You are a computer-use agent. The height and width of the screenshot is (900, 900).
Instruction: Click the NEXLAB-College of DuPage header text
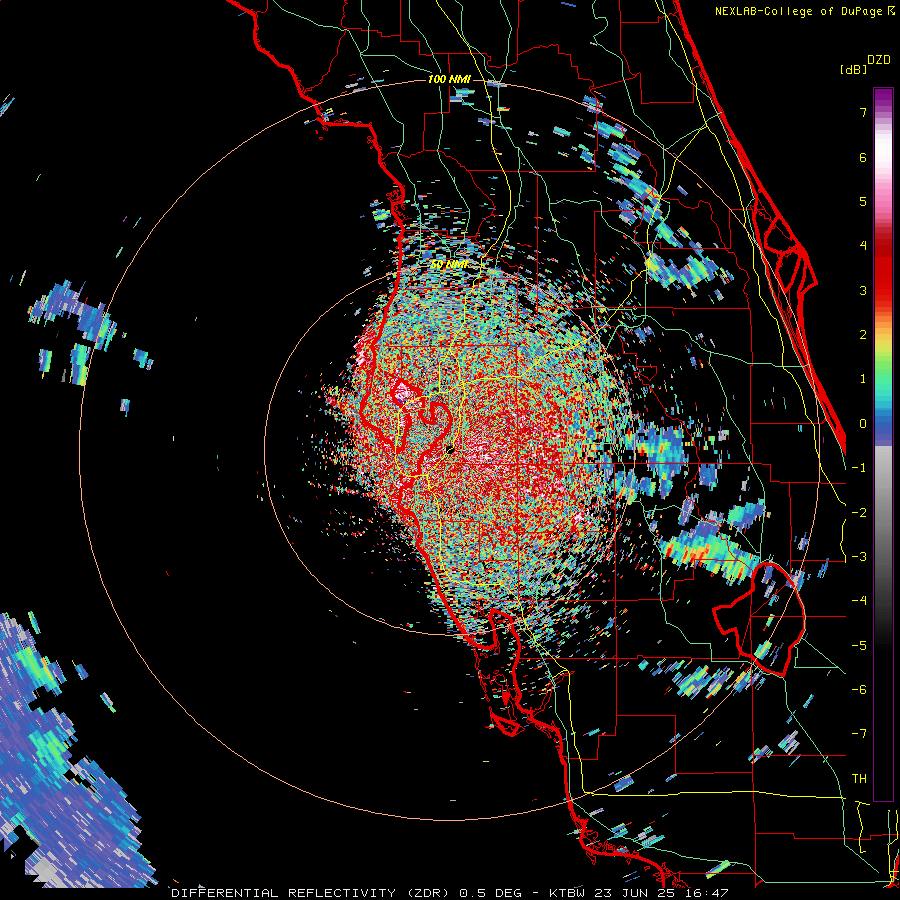pos(801,11)
